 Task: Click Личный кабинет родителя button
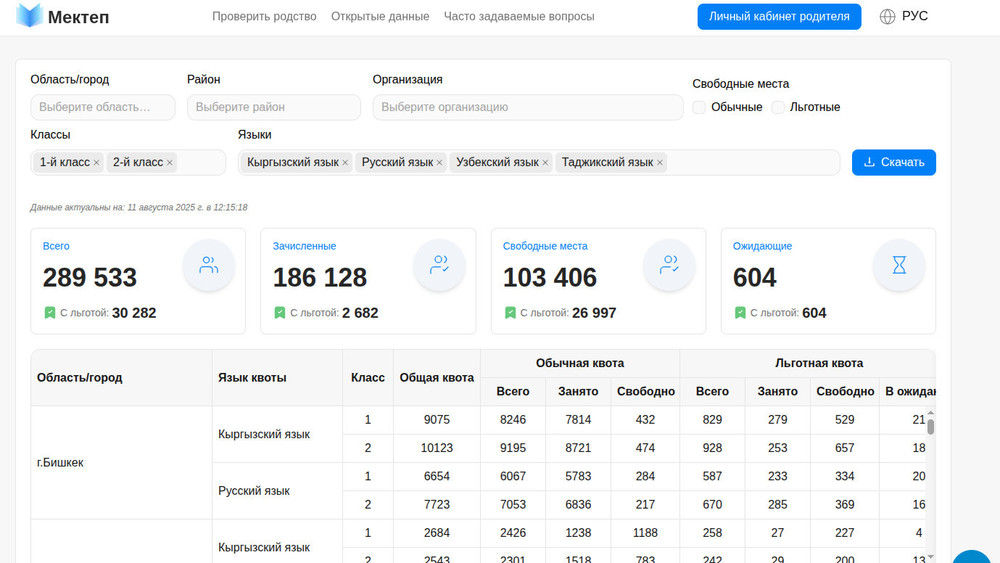point(779,17)
